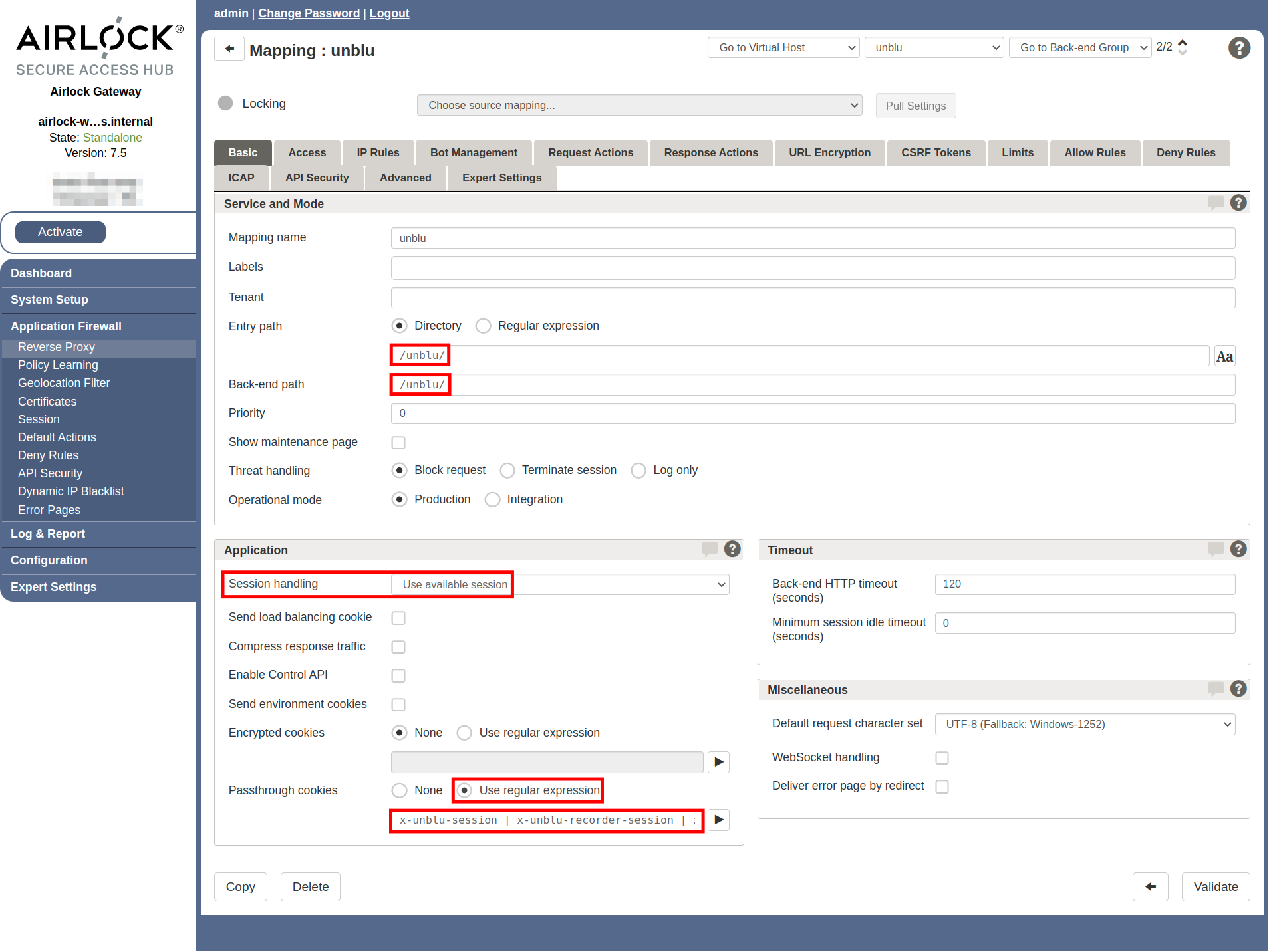The image size is (1269, 952).
Task: Open the Response Actions tab
Action: (710, 152)
